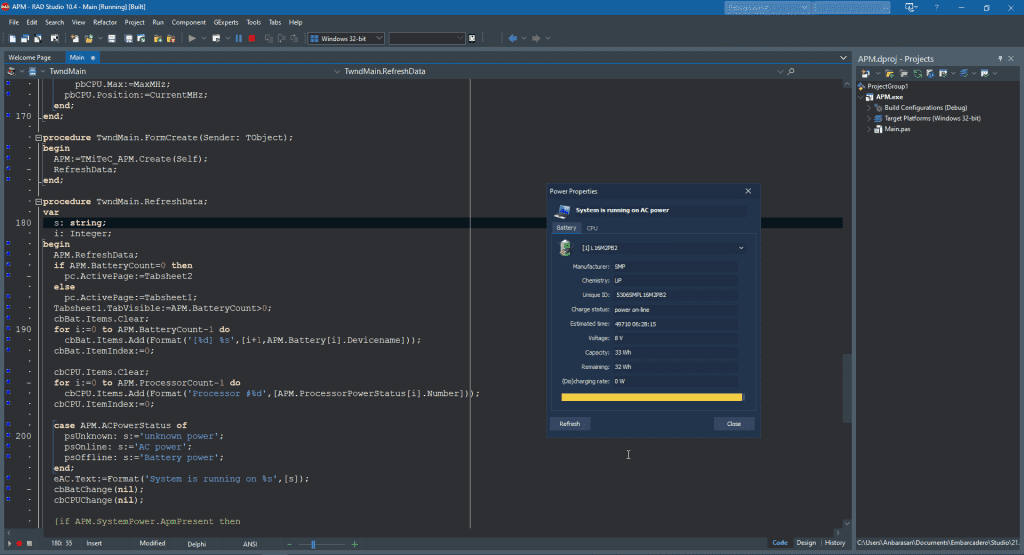Open the File menu
The image size is (1024, 555).
point(14,22)
